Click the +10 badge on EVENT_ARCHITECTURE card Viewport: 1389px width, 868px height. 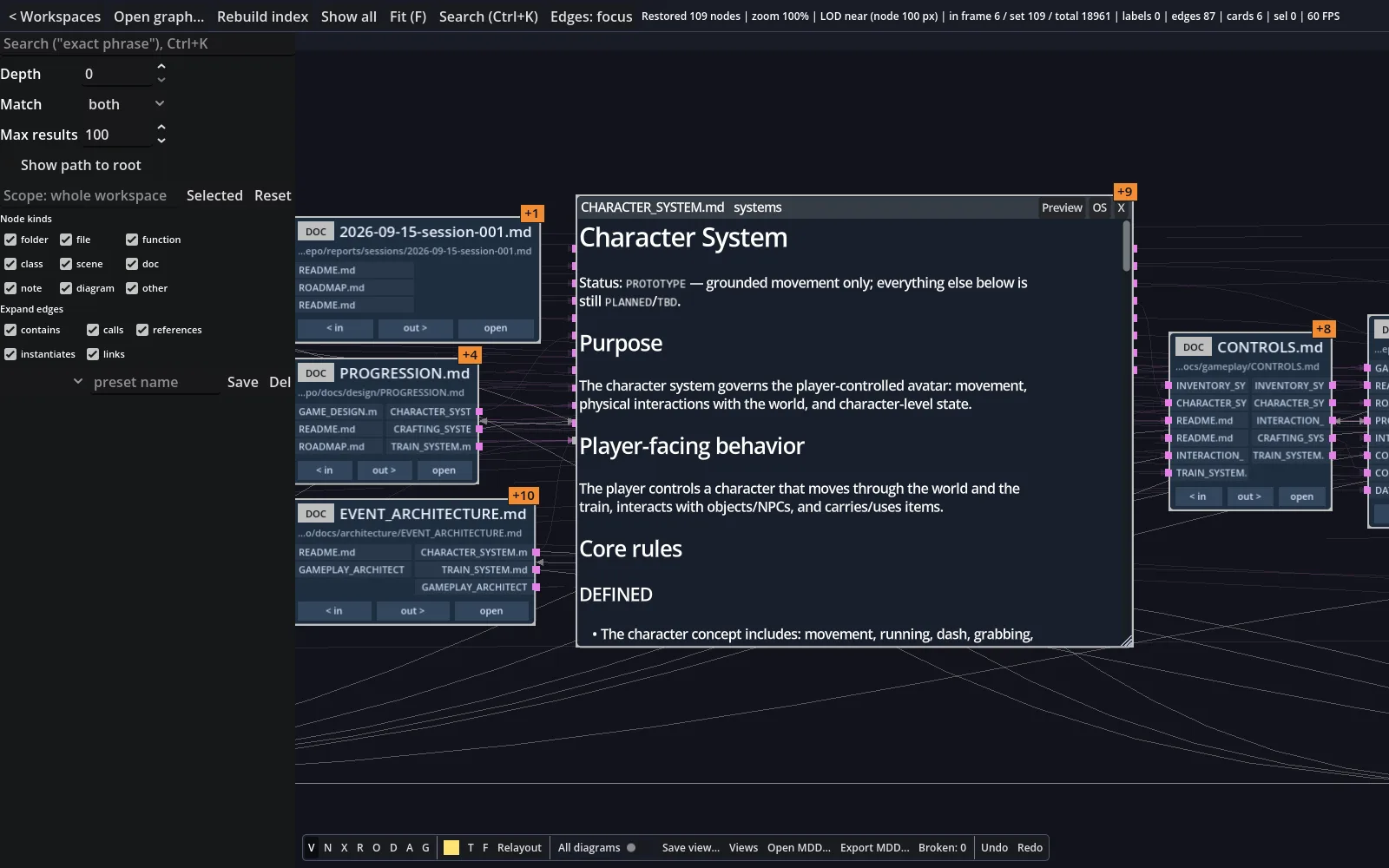tap(523, 496)
